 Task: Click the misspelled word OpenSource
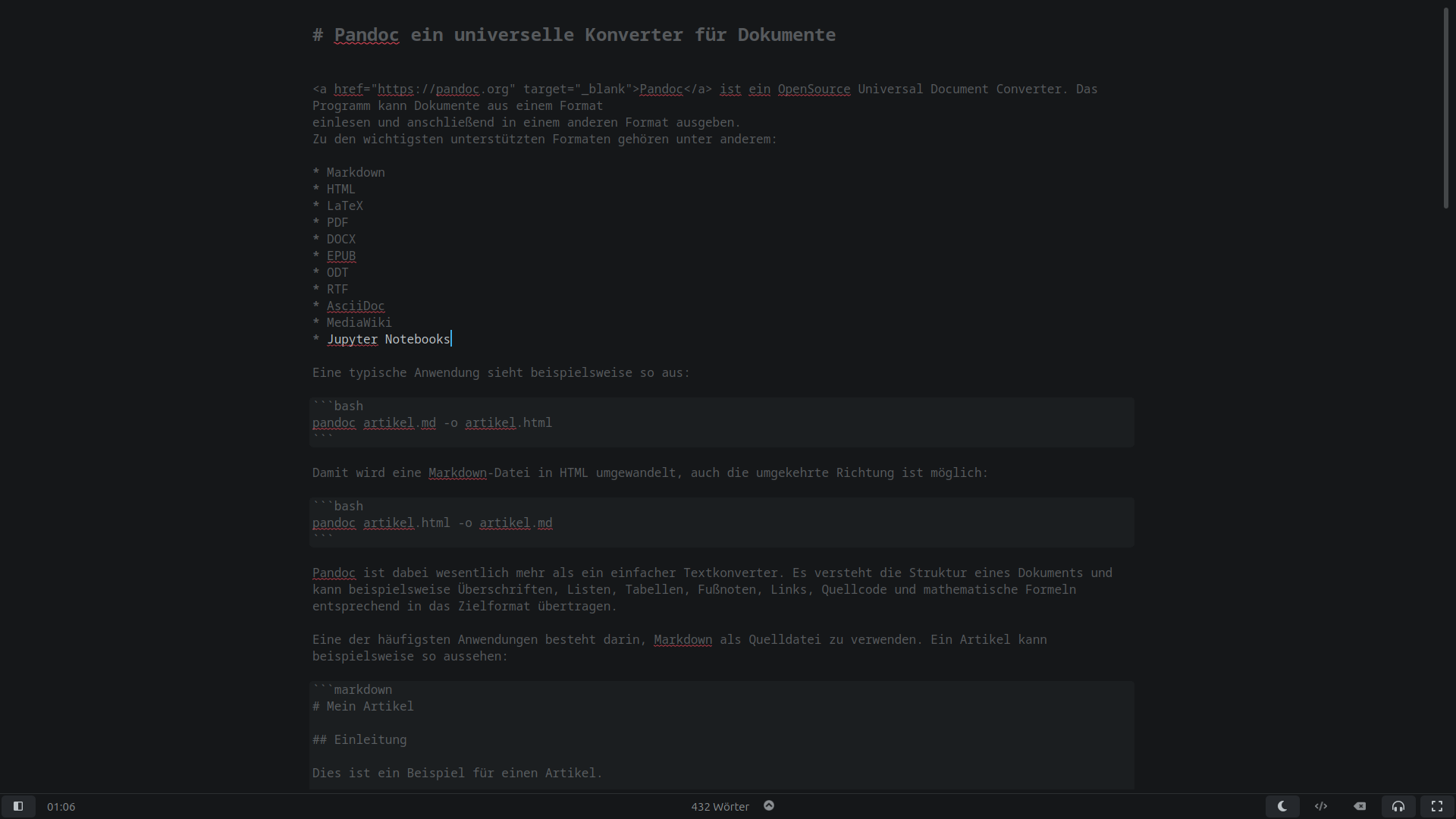tap(814, 89)
